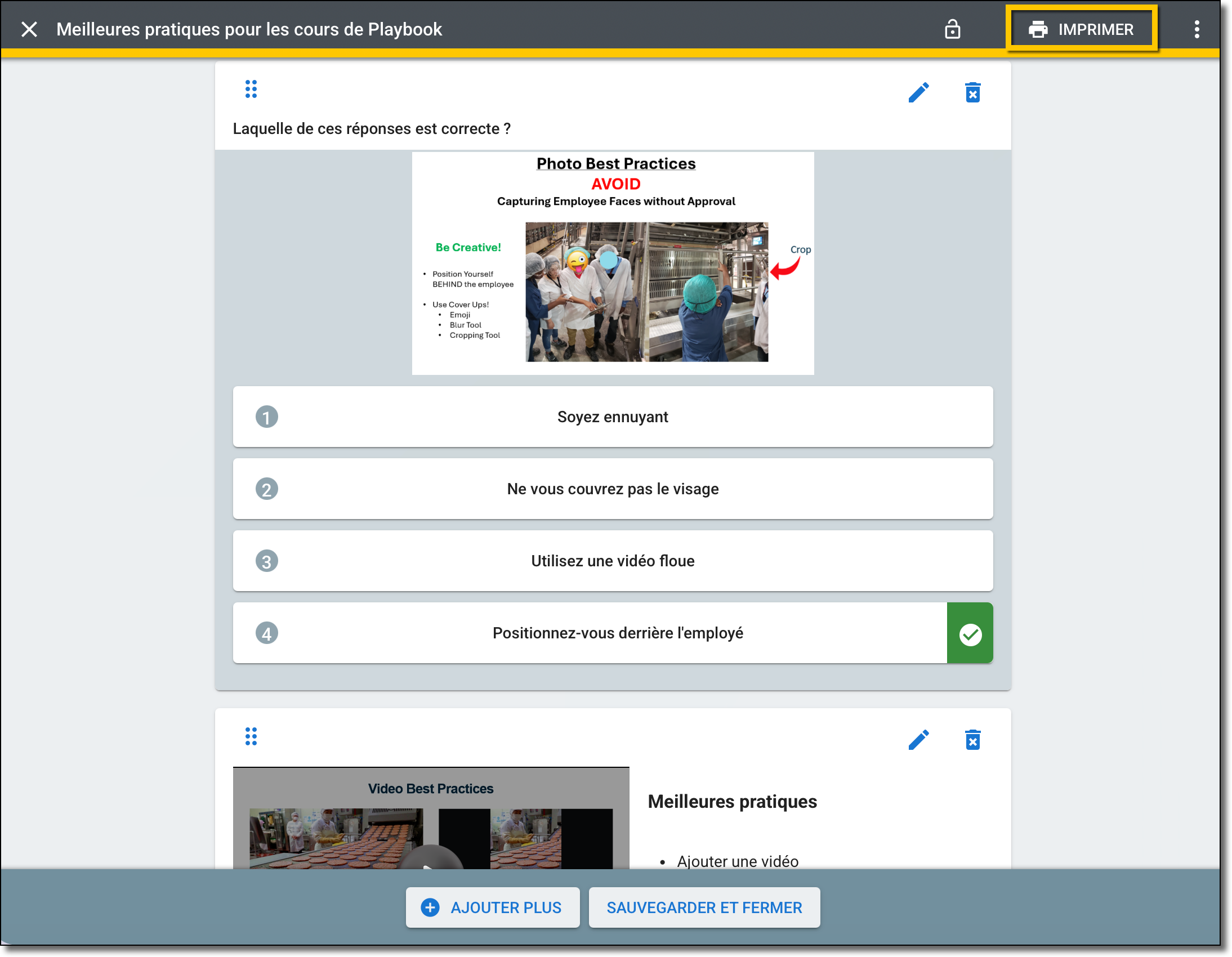Screen dimensions: 1232x957
Task: Grab the drag handle on video card
Action: point(251,736)
